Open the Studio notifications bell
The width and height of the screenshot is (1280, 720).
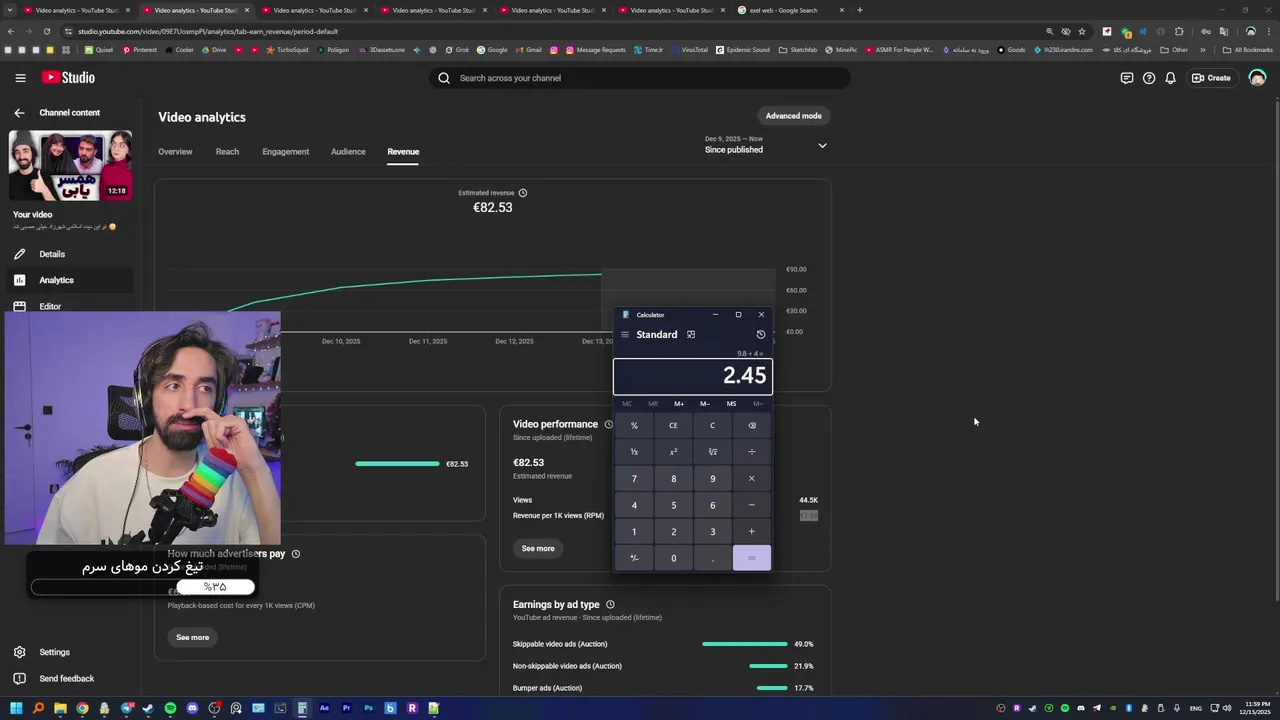tap(1170, 78)
